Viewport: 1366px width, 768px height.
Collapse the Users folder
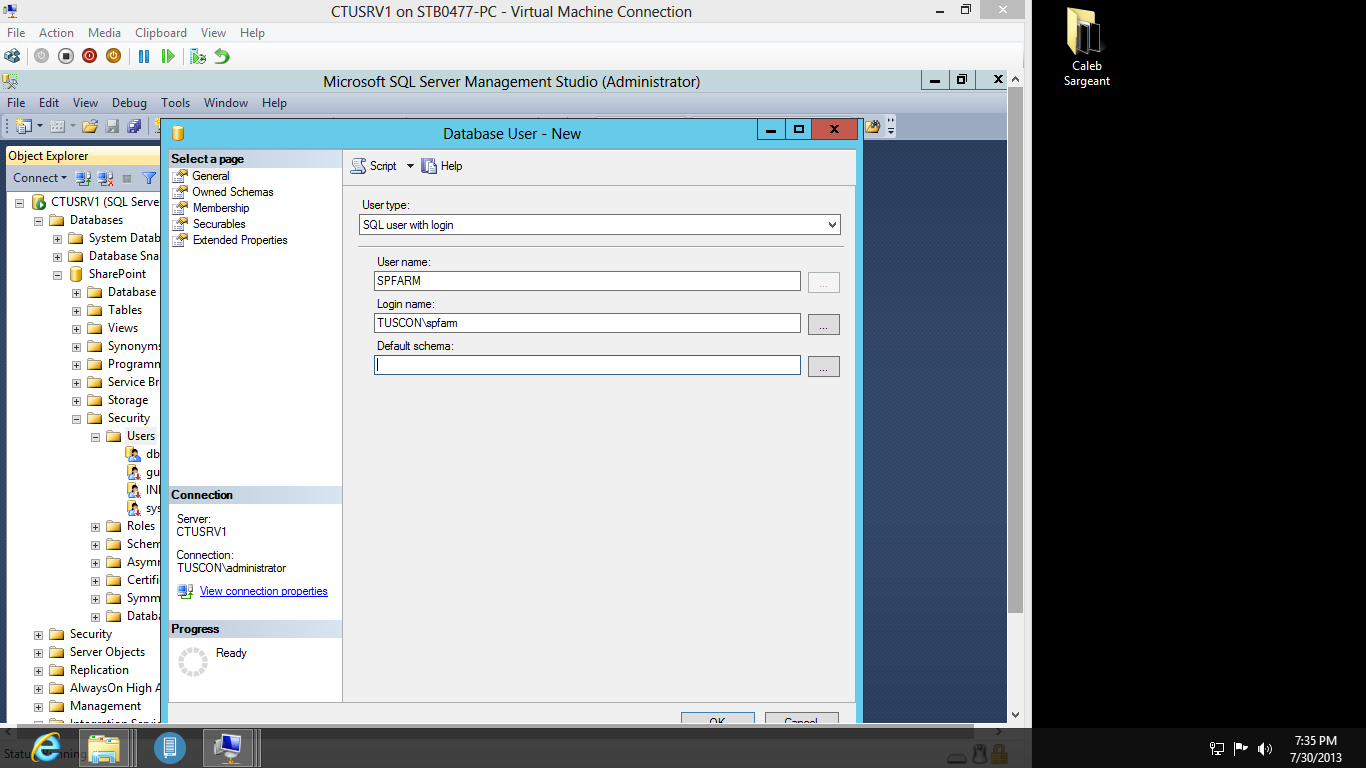click(95, 436)
